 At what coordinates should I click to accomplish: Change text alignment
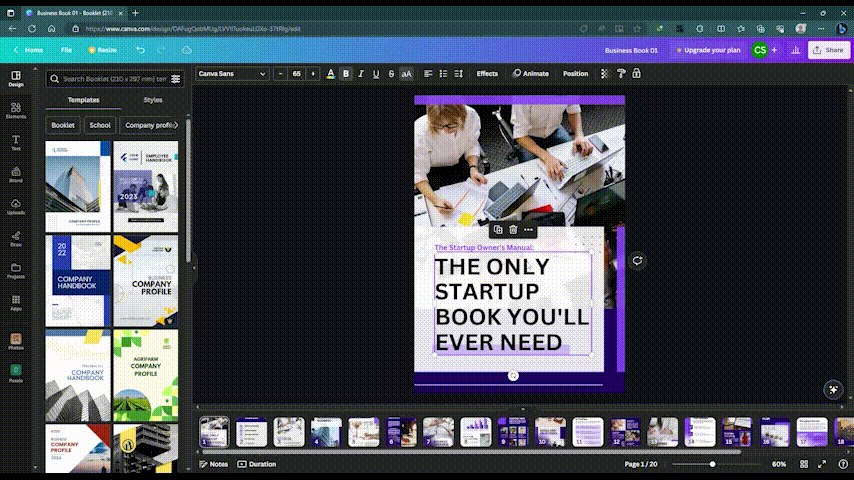[428, 74]
